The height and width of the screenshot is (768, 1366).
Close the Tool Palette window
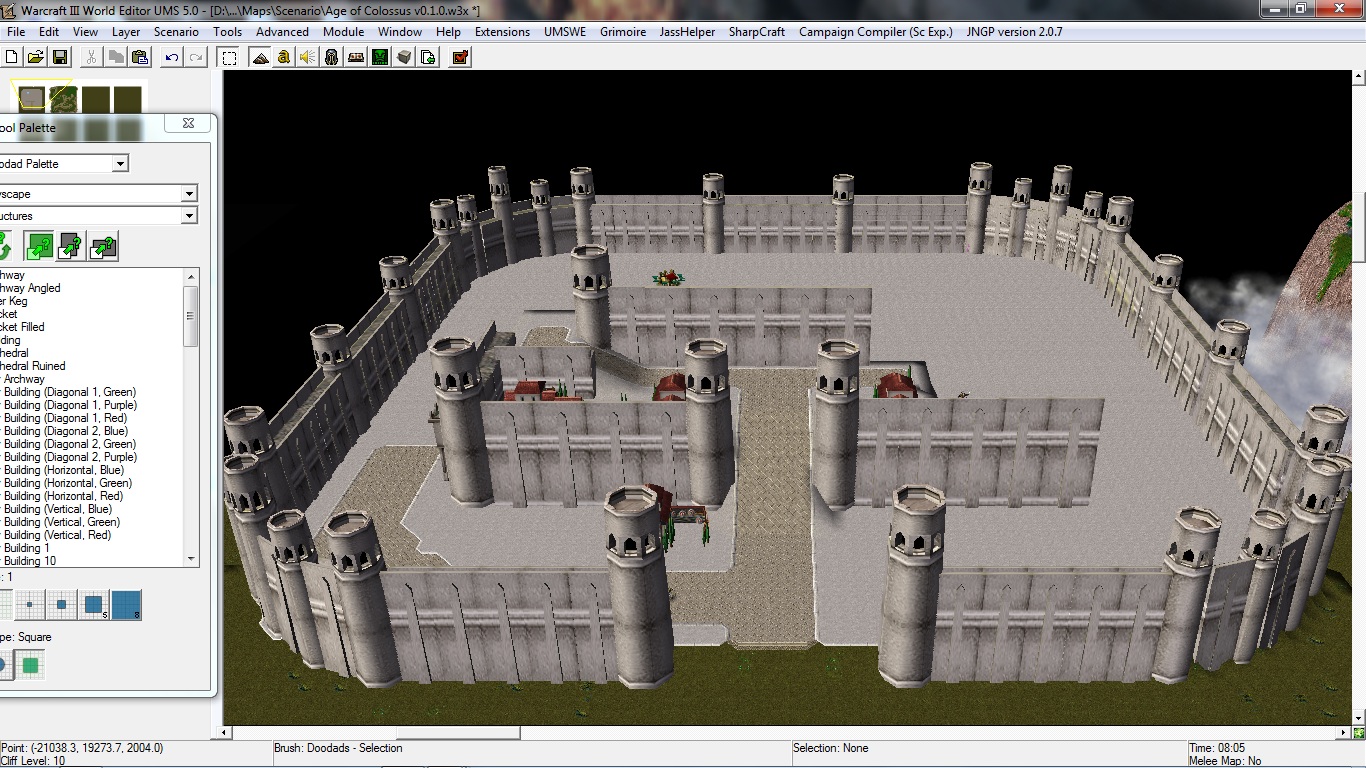(188, 124)
